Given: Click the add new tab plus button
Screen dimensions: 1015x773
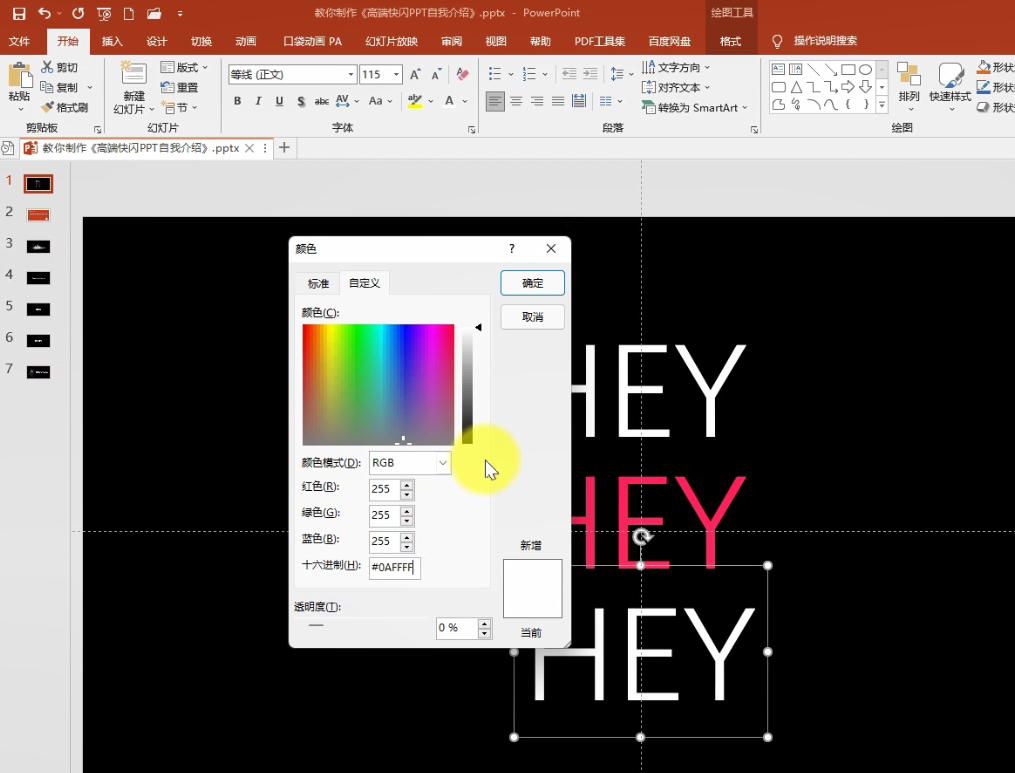Looking at the screenshot, I should click(x=284, y=148).
